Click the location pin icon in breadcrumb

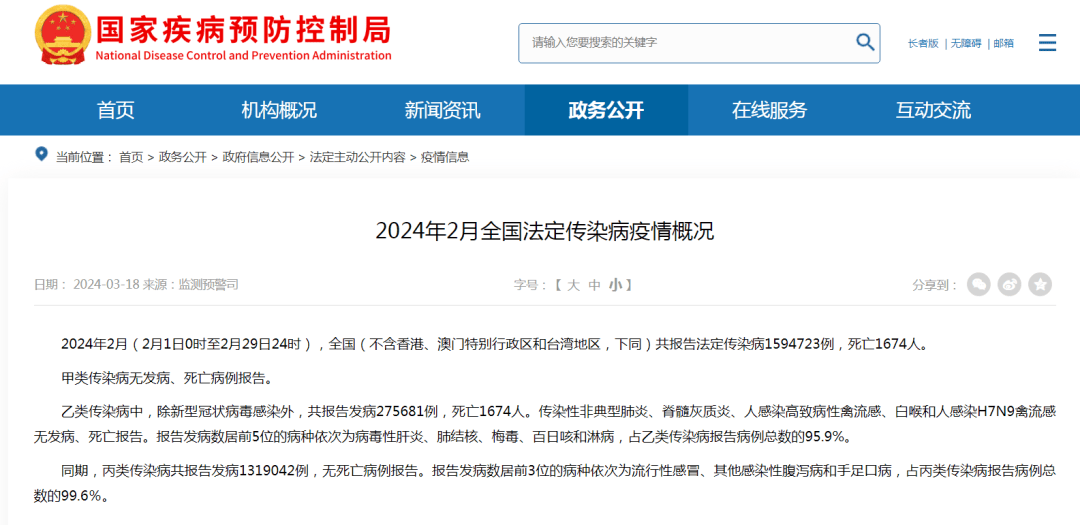coord(41,155)
